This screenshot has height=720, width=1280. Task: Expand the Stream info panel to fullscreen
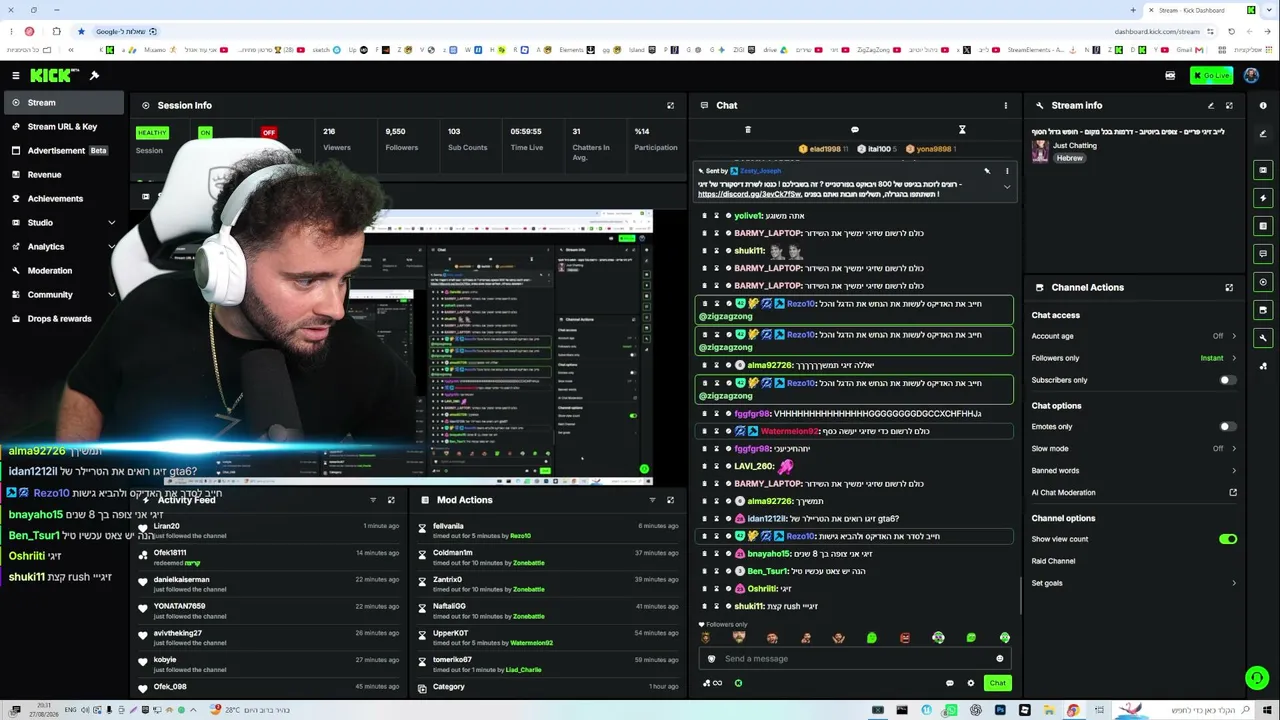point(1229,105)
